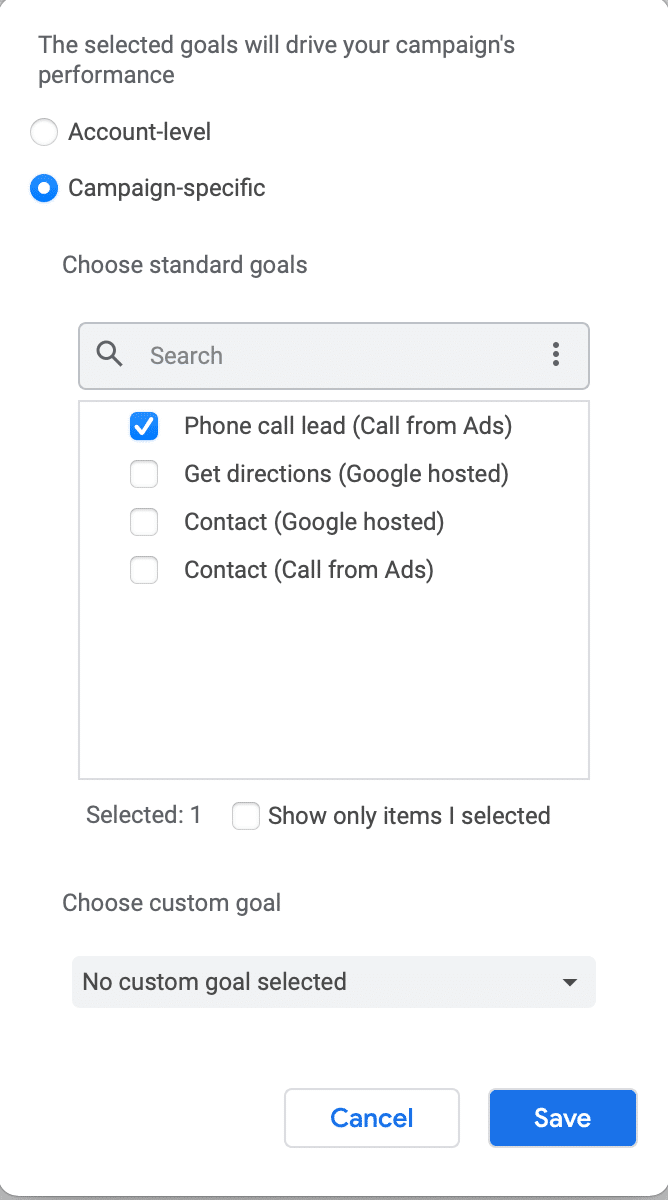Click the custom goal dropdown arrow

coord(570,982)
